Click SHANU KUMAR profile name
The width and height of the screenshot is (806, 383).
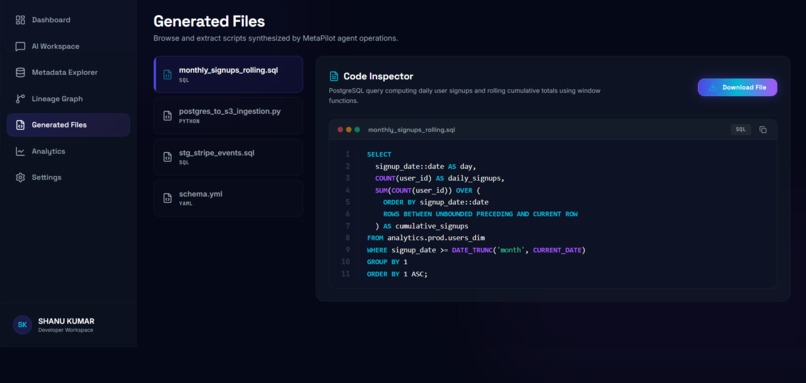point(66,321)
